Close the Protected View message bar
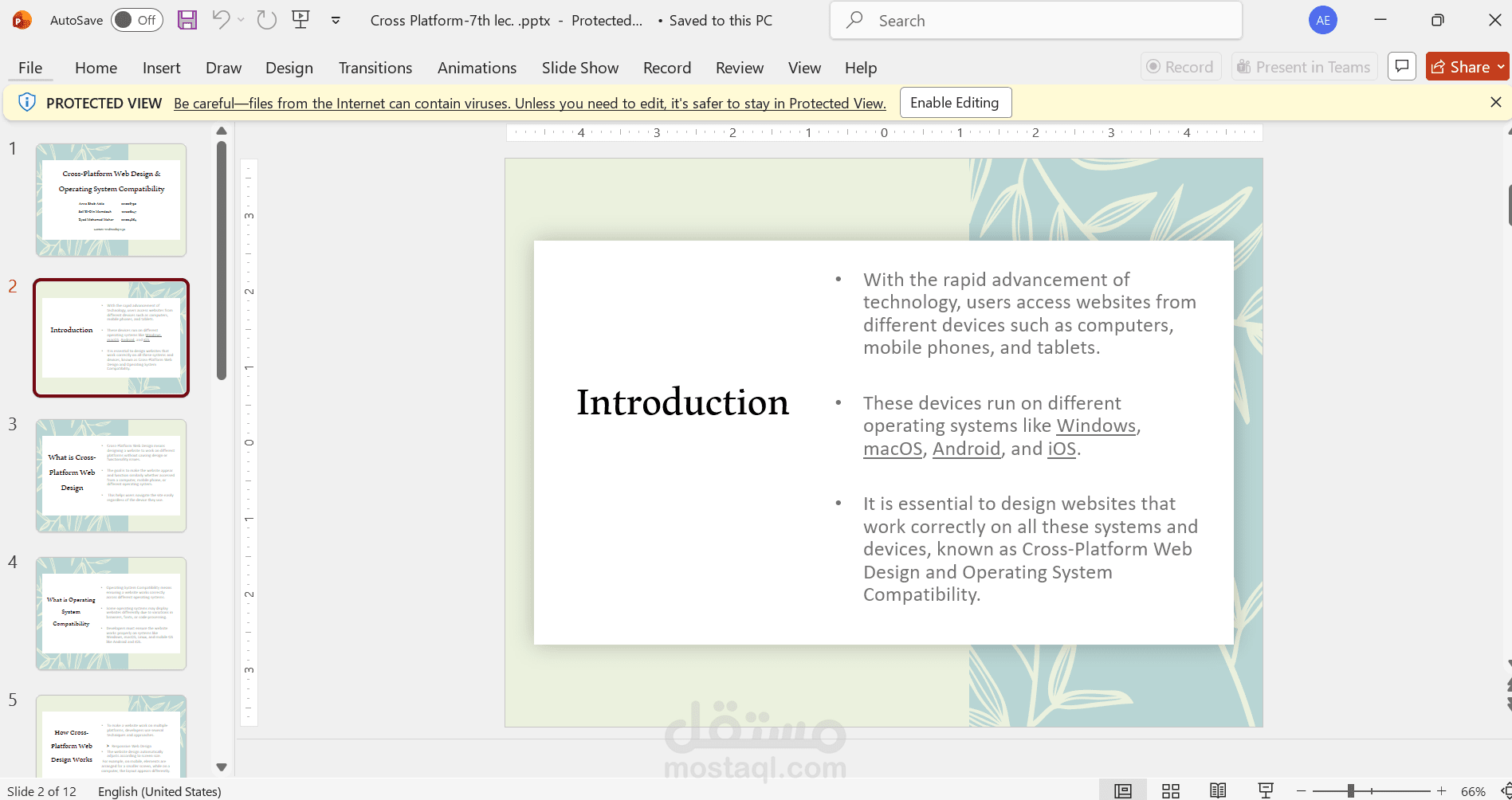The width and height of the screenshot is (1512, 800). click(x=1496, y=102)
